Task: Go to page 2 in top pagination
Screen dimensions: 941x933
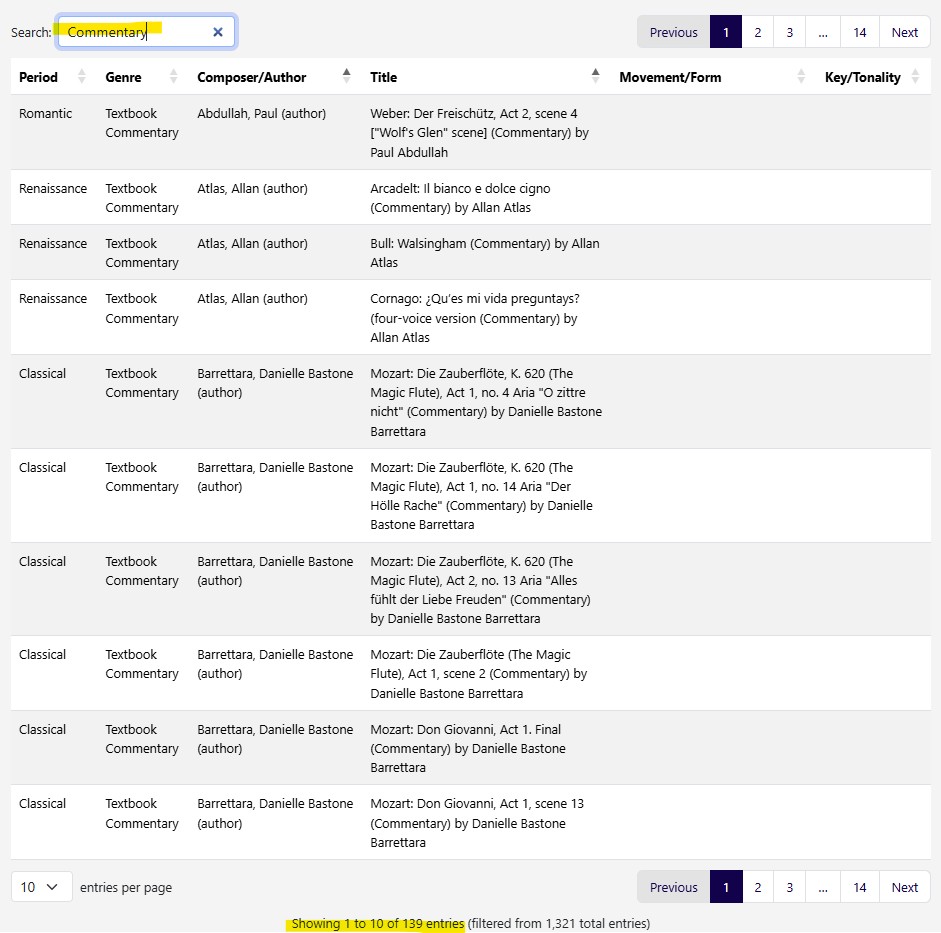Action: tap(757, 32)
